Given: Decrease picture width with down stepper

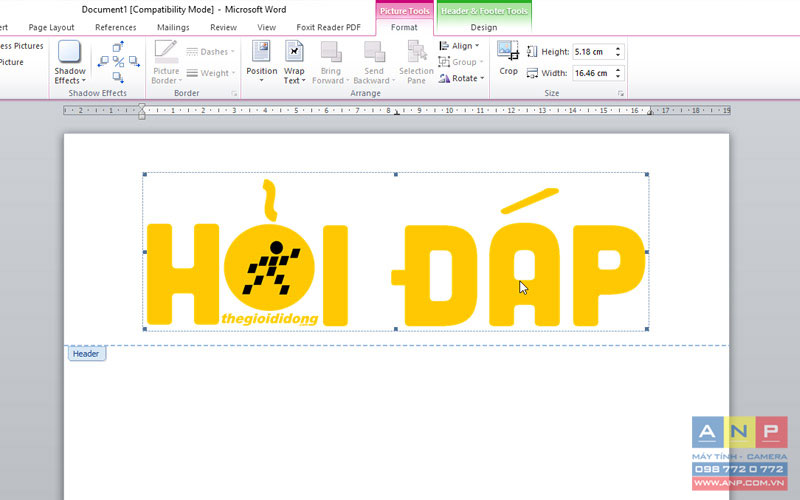Looking at the screenshot, I should [618, 77].
